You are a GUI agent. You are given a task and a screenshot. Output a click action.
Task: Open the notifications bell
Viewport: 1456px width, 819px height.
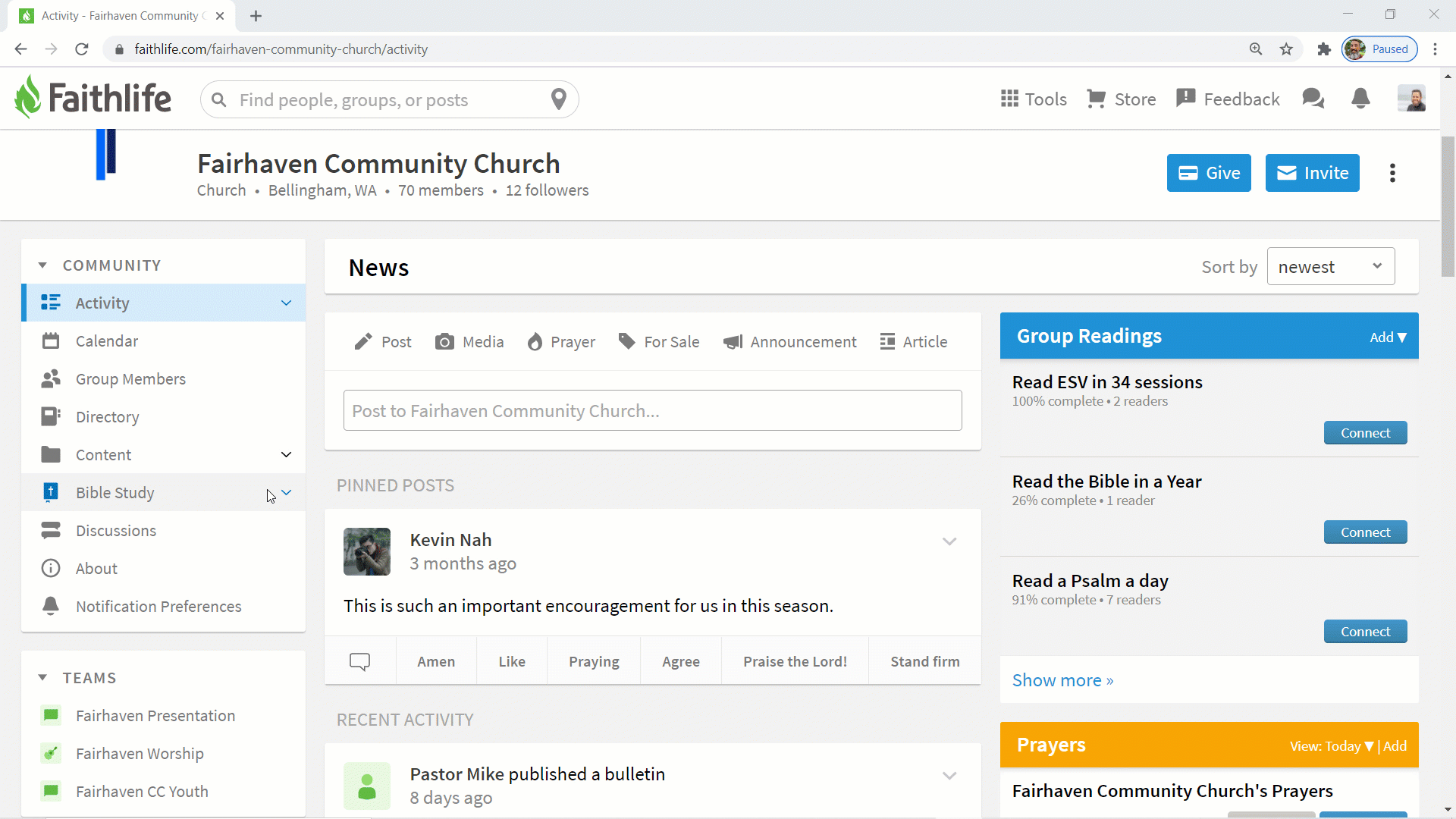tap(1360, 99)
